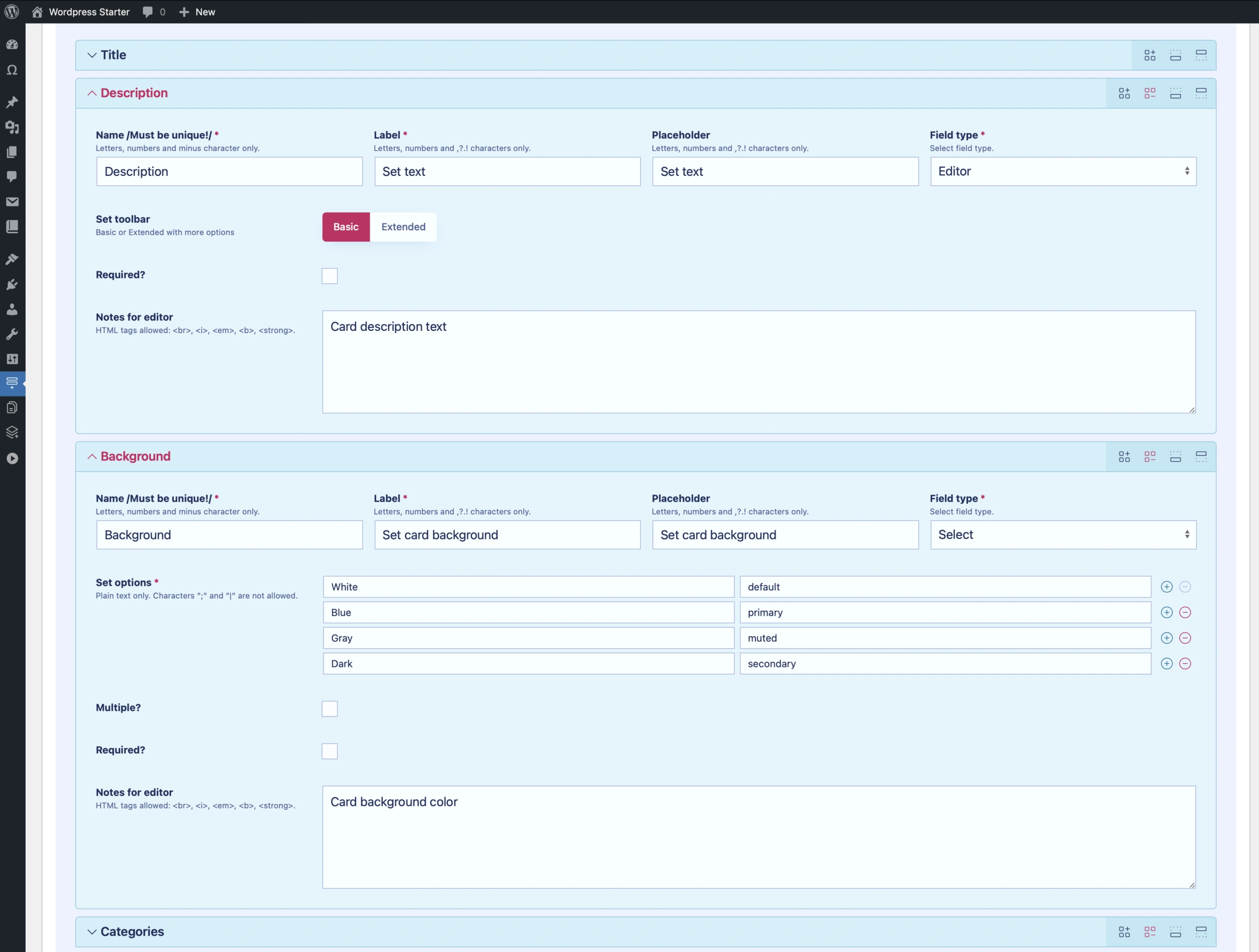Switch toolbar to Extended
The height and width of the screenshot is (952, 1259).
click(x=403, y=227)
